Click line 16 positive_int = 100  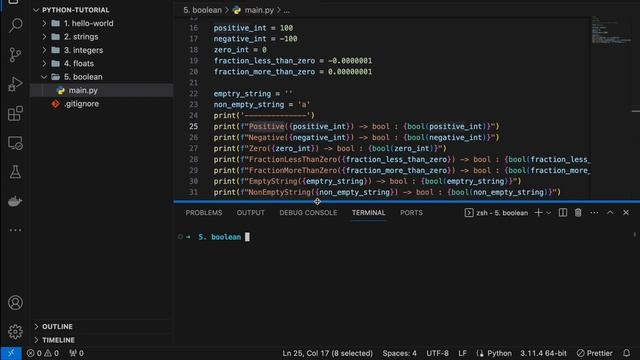point(253,28)
